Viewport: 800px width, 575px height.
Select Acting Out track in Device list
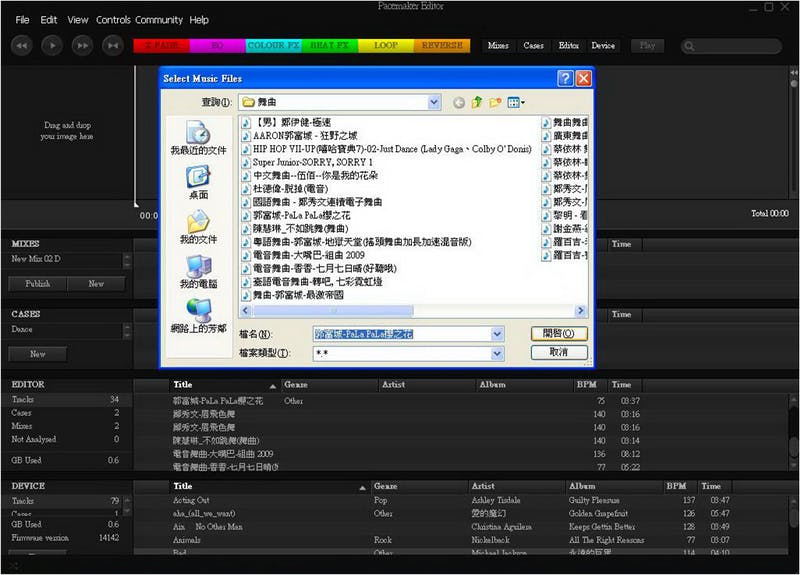191,501
